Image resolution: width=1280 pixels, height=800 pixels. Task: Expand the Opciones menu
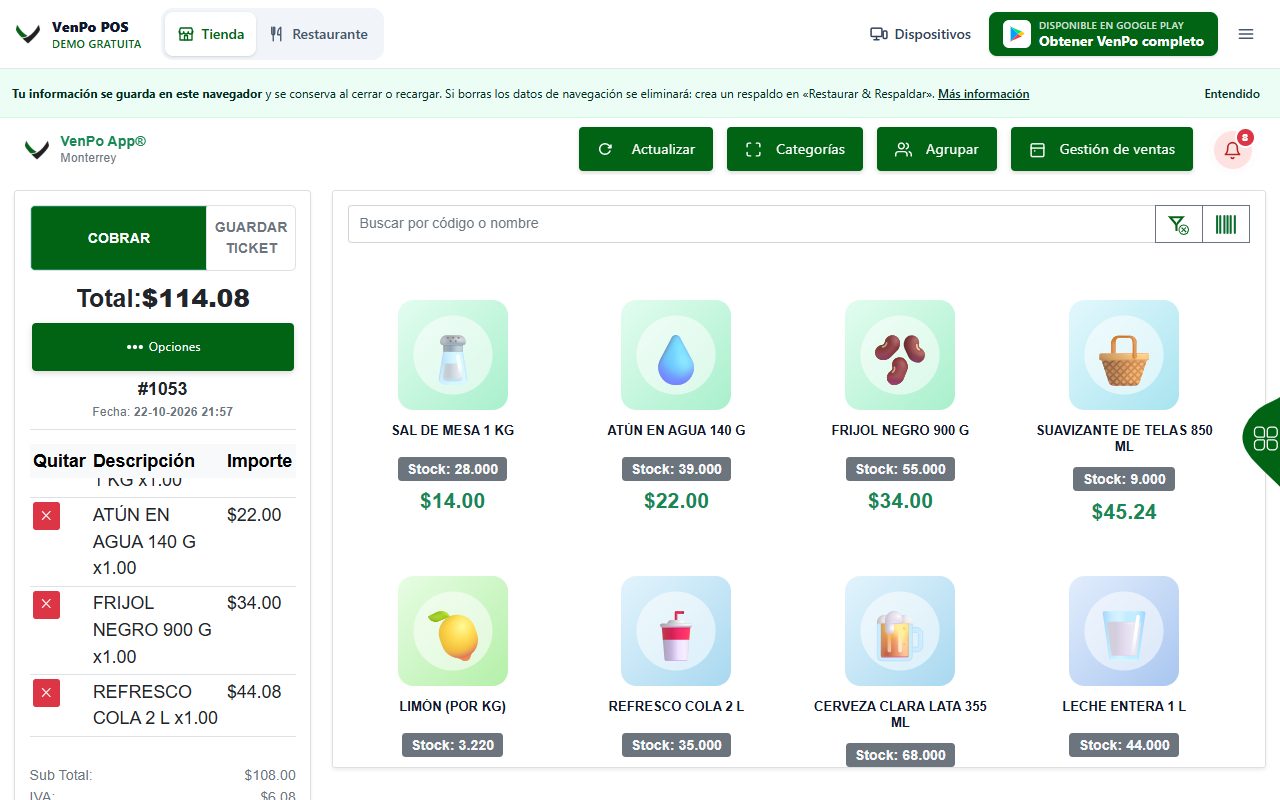tap(163, 347)
